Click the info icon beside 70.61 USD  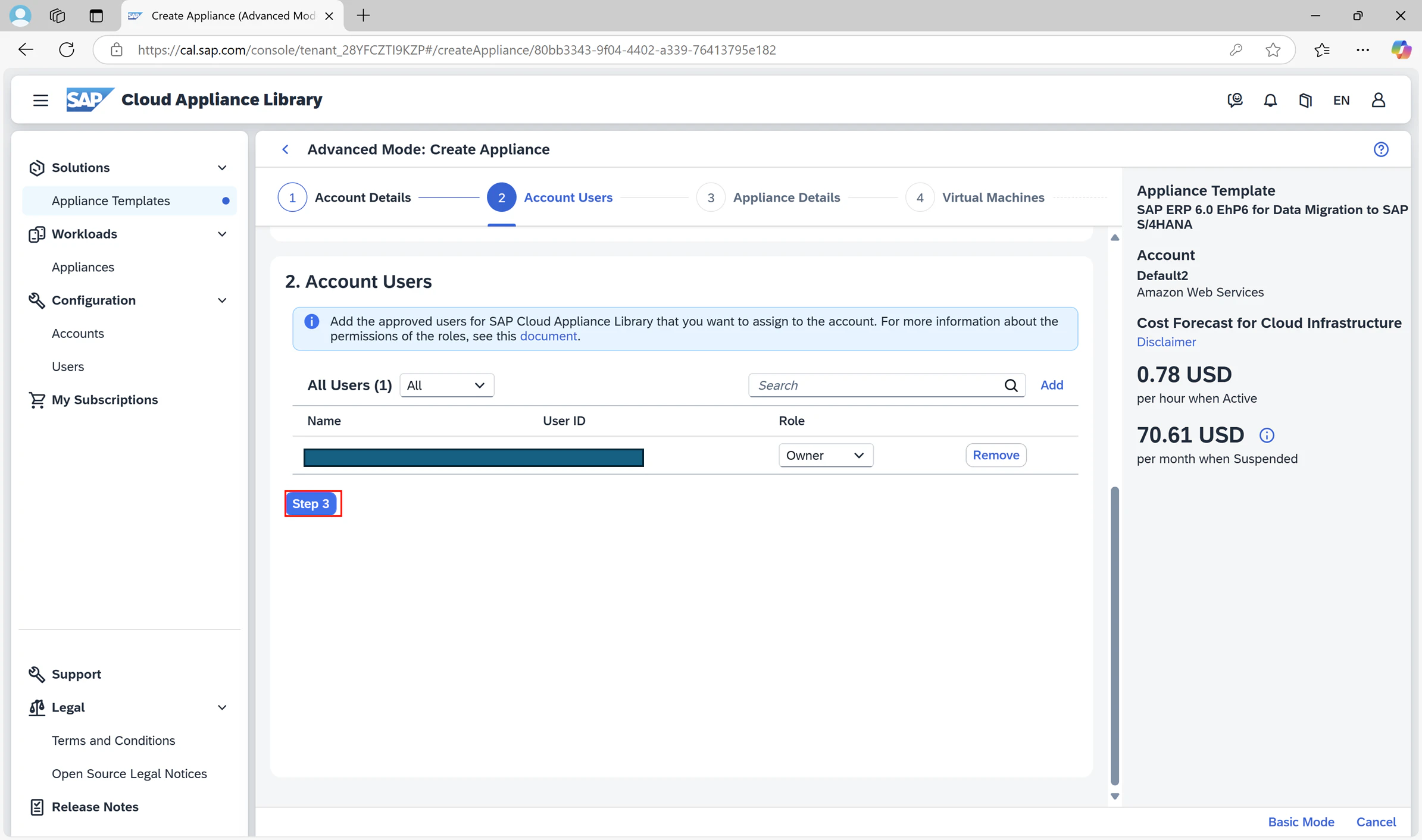(1267, 435)
